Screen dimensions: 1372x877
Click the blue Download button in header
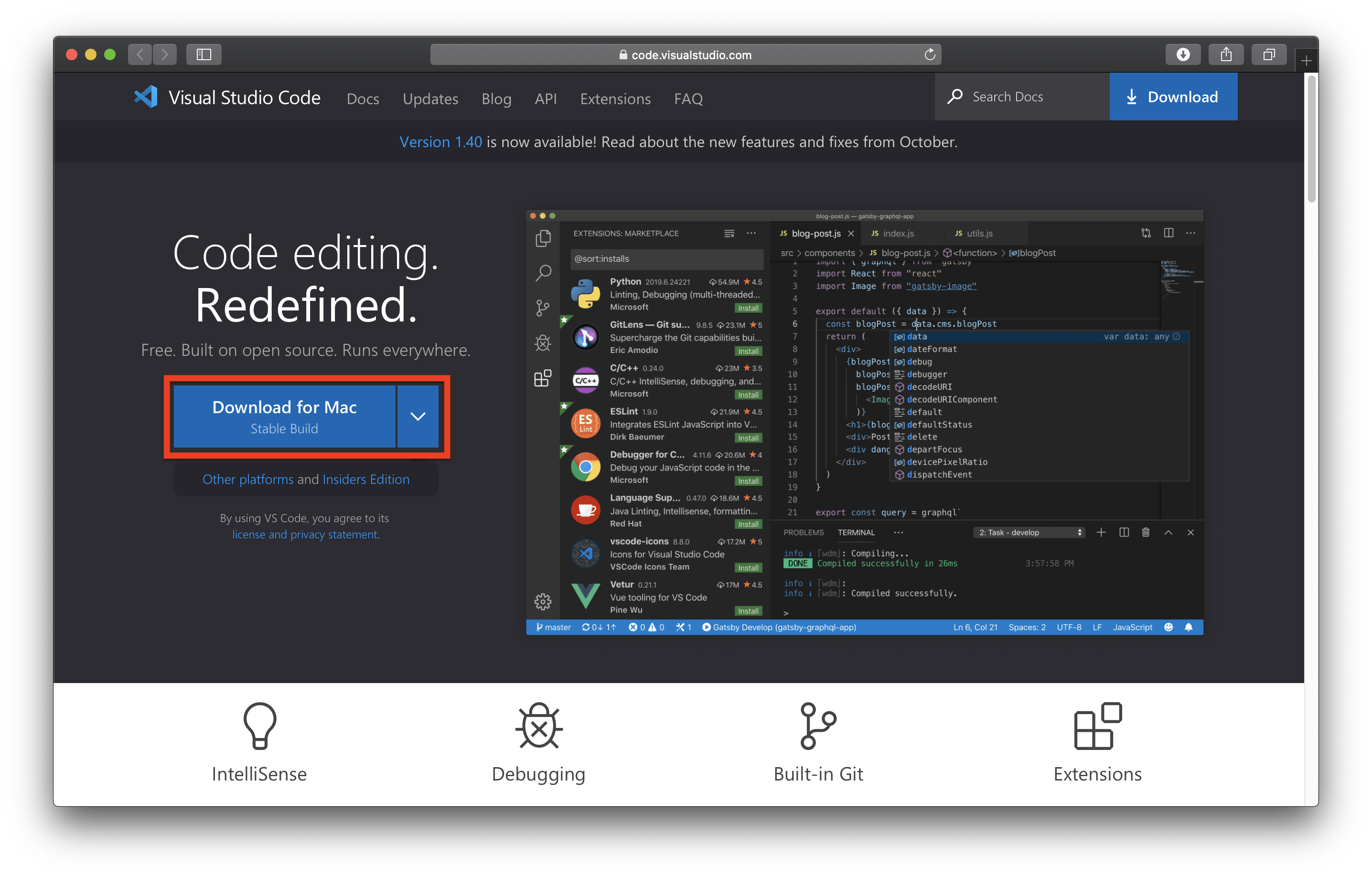1173,97
